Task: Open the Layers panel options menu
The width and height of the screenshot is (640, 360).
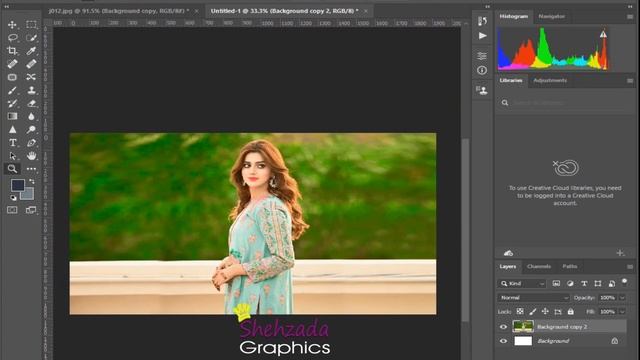Action: [x=630, y=267]
